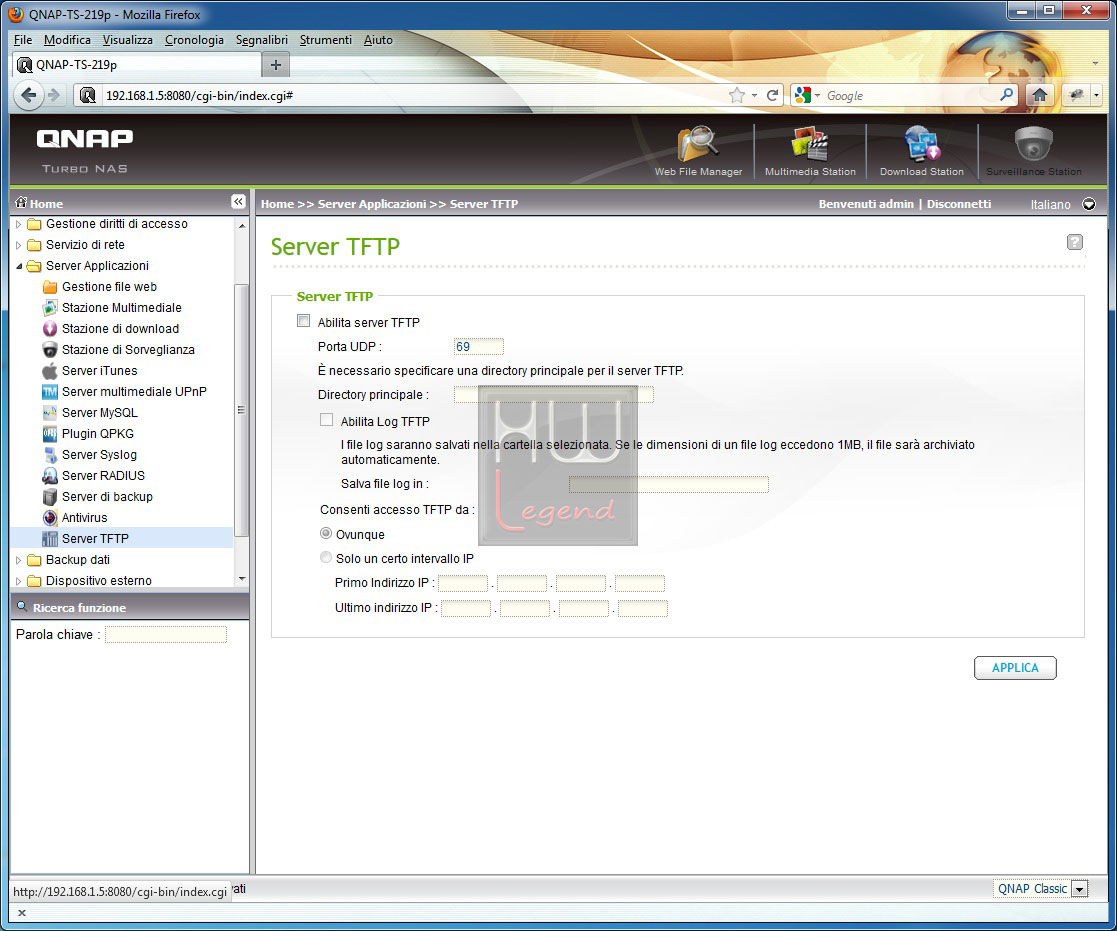Click the sidebar tree scroll down arrow
This screenshot has width=1117, height=931.
click(x=242, y=579)
